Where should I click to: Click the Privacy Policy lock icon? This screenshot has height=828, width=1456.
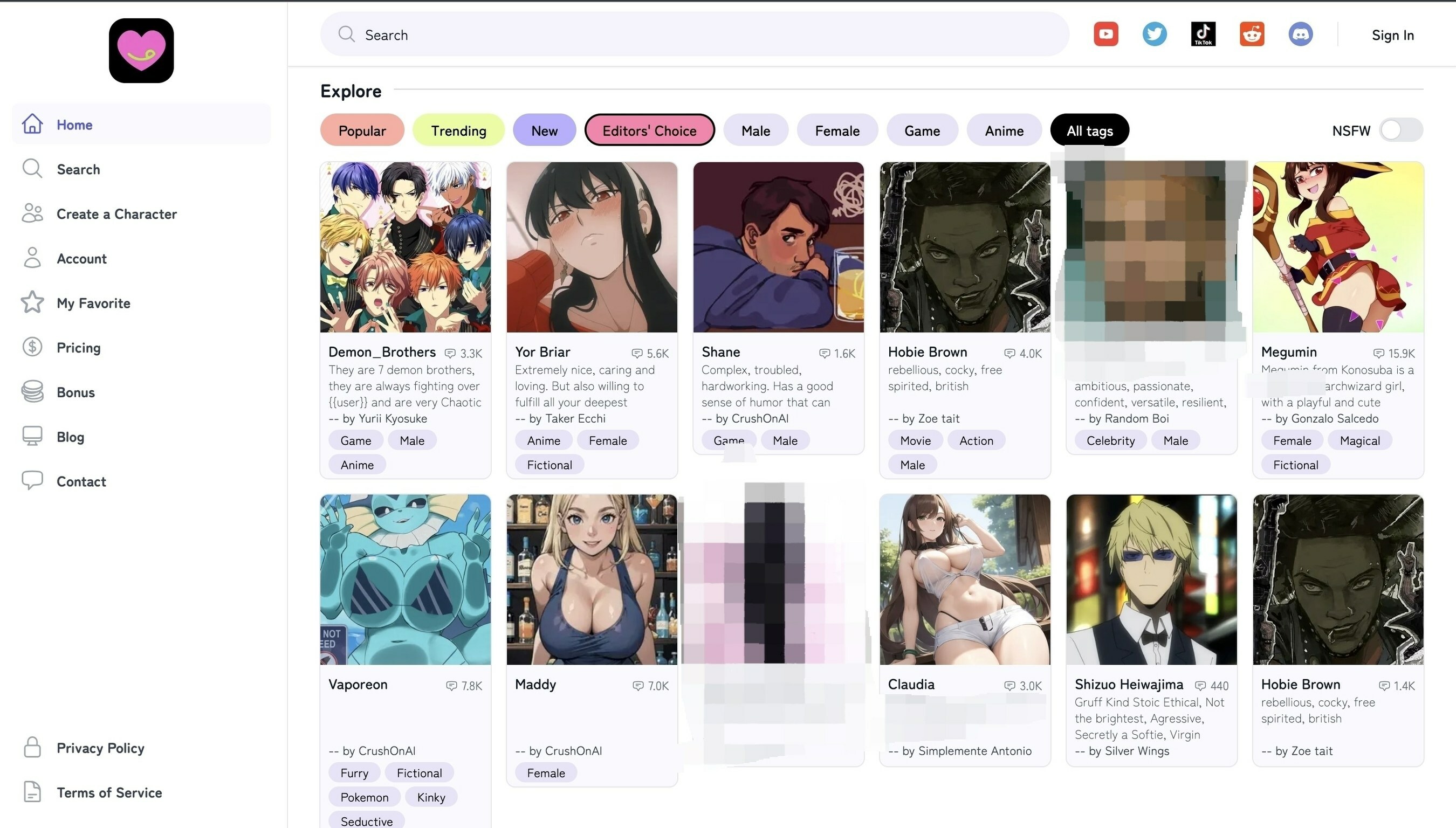32,747
